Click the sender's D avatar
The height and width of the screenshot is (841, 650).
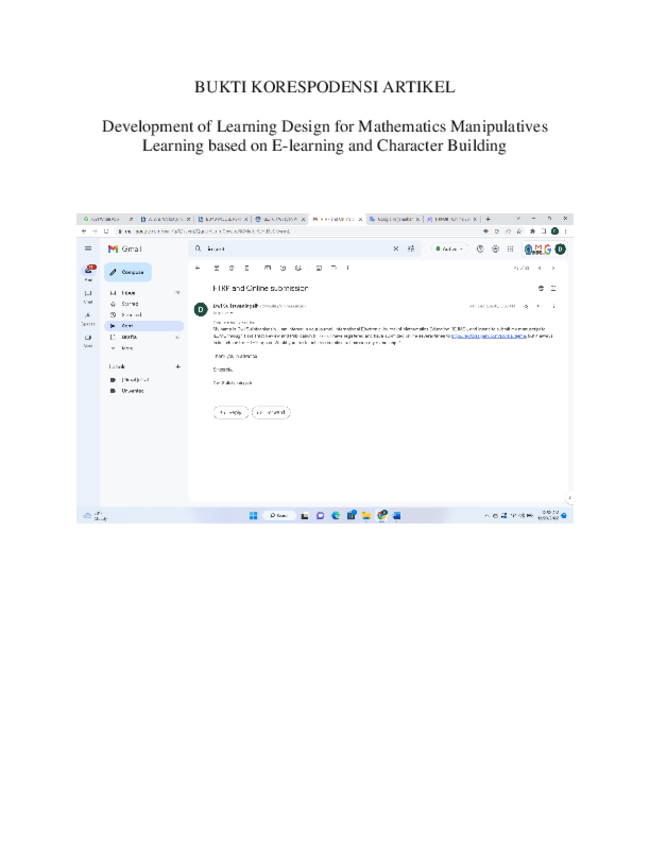pyautogui.click(x=201, y=309)
